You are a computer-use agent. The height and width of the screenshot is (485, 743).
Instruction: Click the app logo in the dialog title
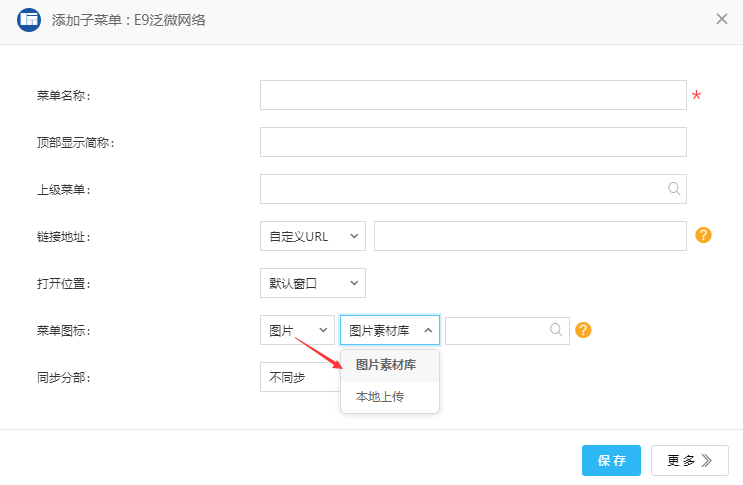[x=30, y=19]
